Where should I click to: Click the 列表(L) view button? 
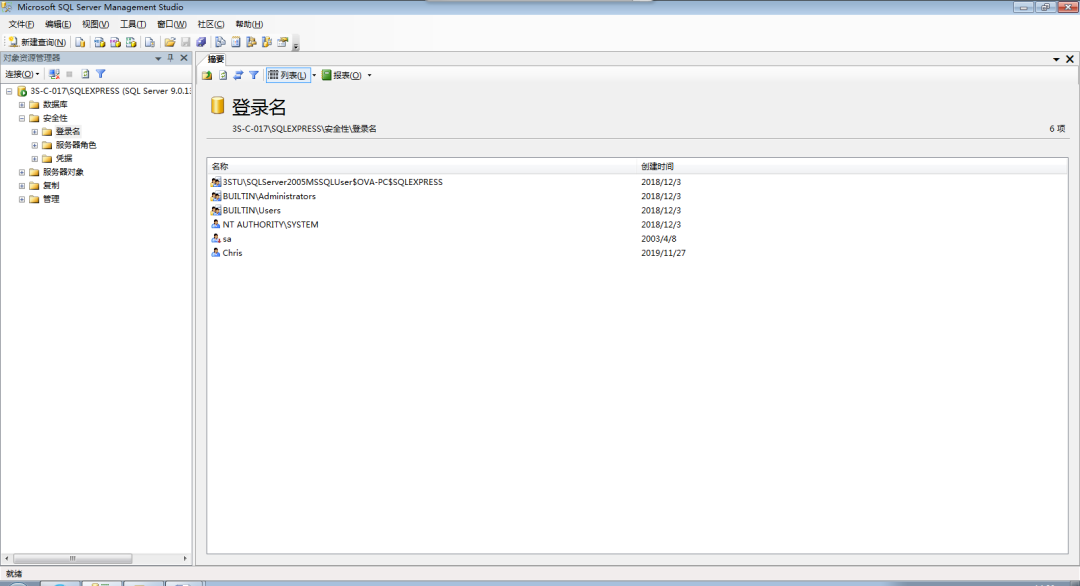pos(288,75)
